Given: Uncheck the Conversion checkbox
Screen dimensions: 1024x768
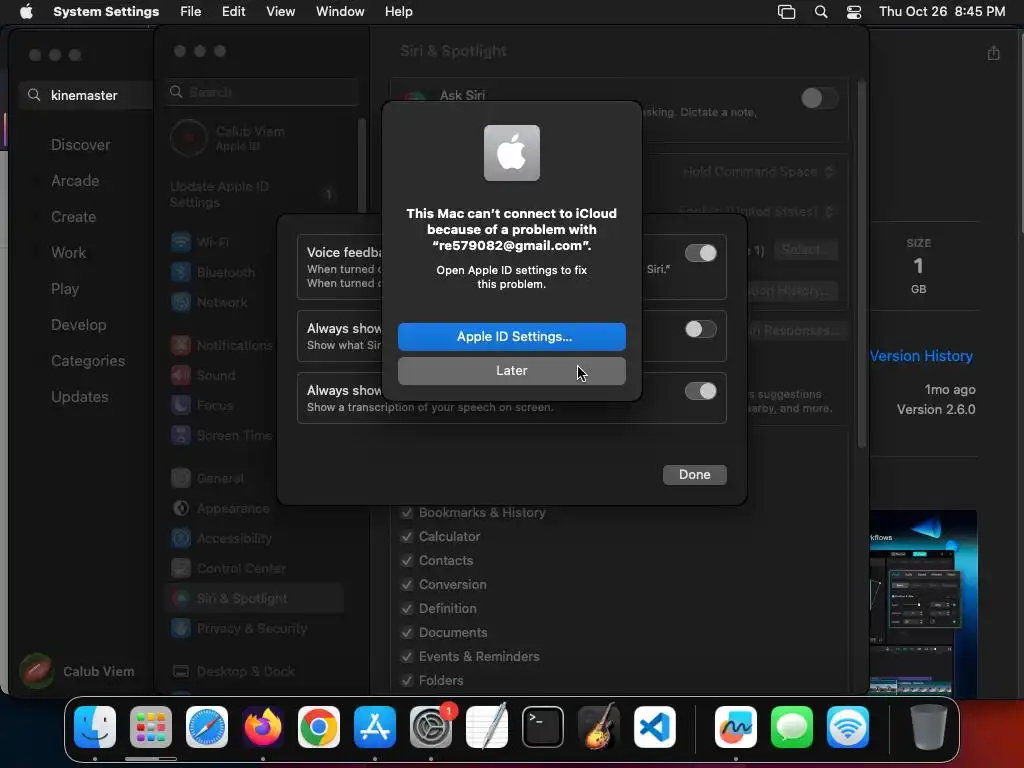Looking at the screenshot, I should (x=407, y=584).
